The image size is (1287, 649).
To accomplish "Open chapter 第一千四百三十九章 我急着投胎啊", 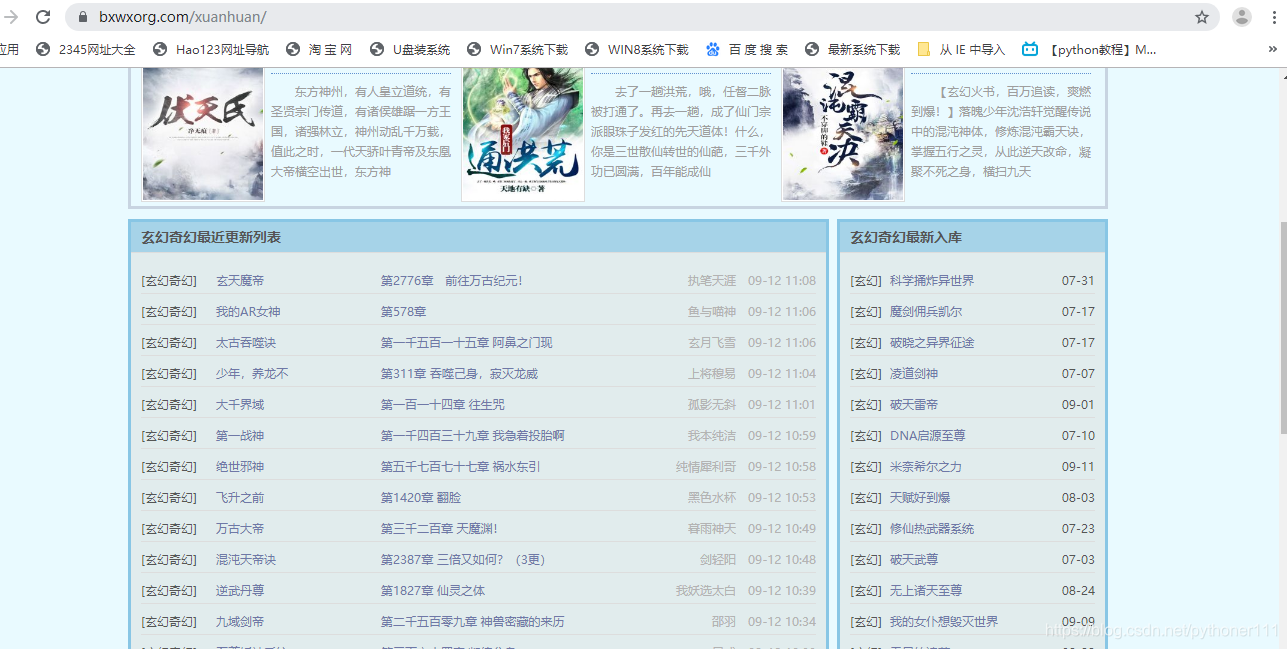I will pyautogui.click(x=473, y=436).
